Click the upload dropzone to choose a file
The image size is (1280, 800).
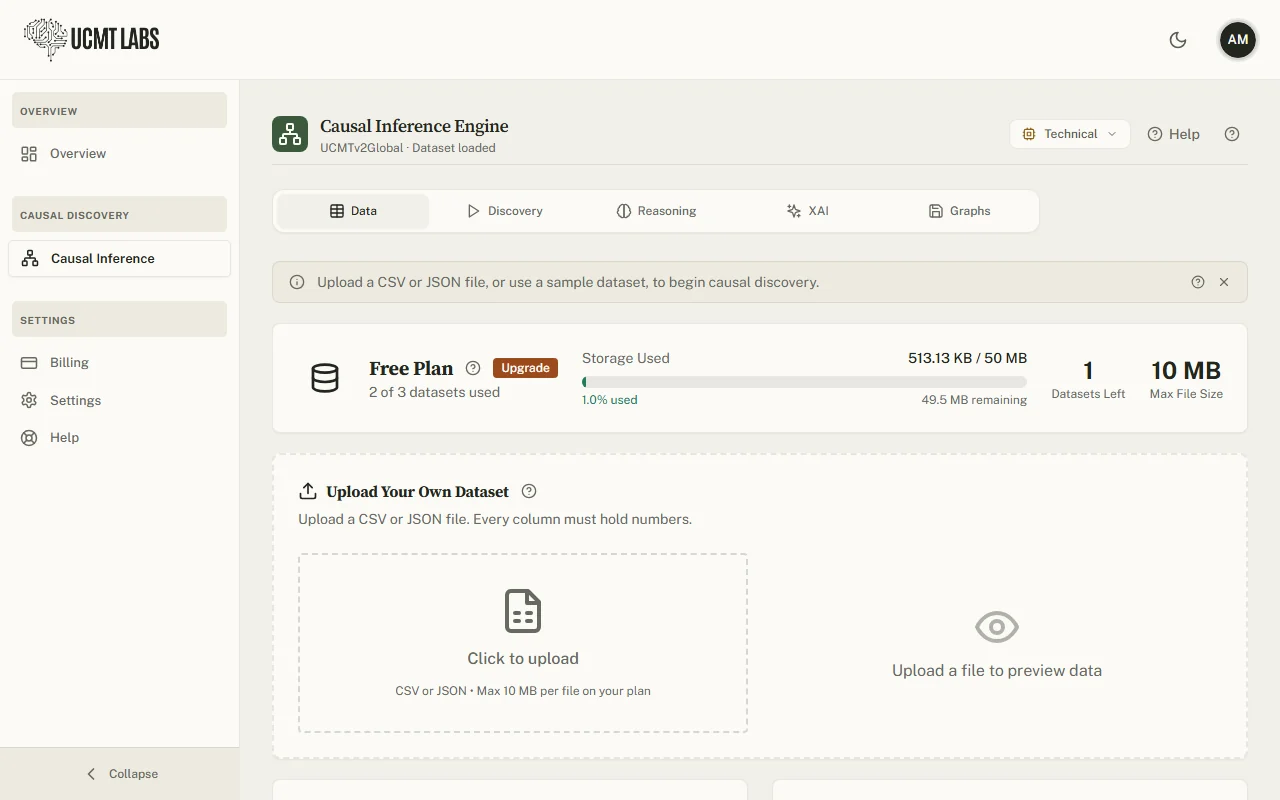523,643
